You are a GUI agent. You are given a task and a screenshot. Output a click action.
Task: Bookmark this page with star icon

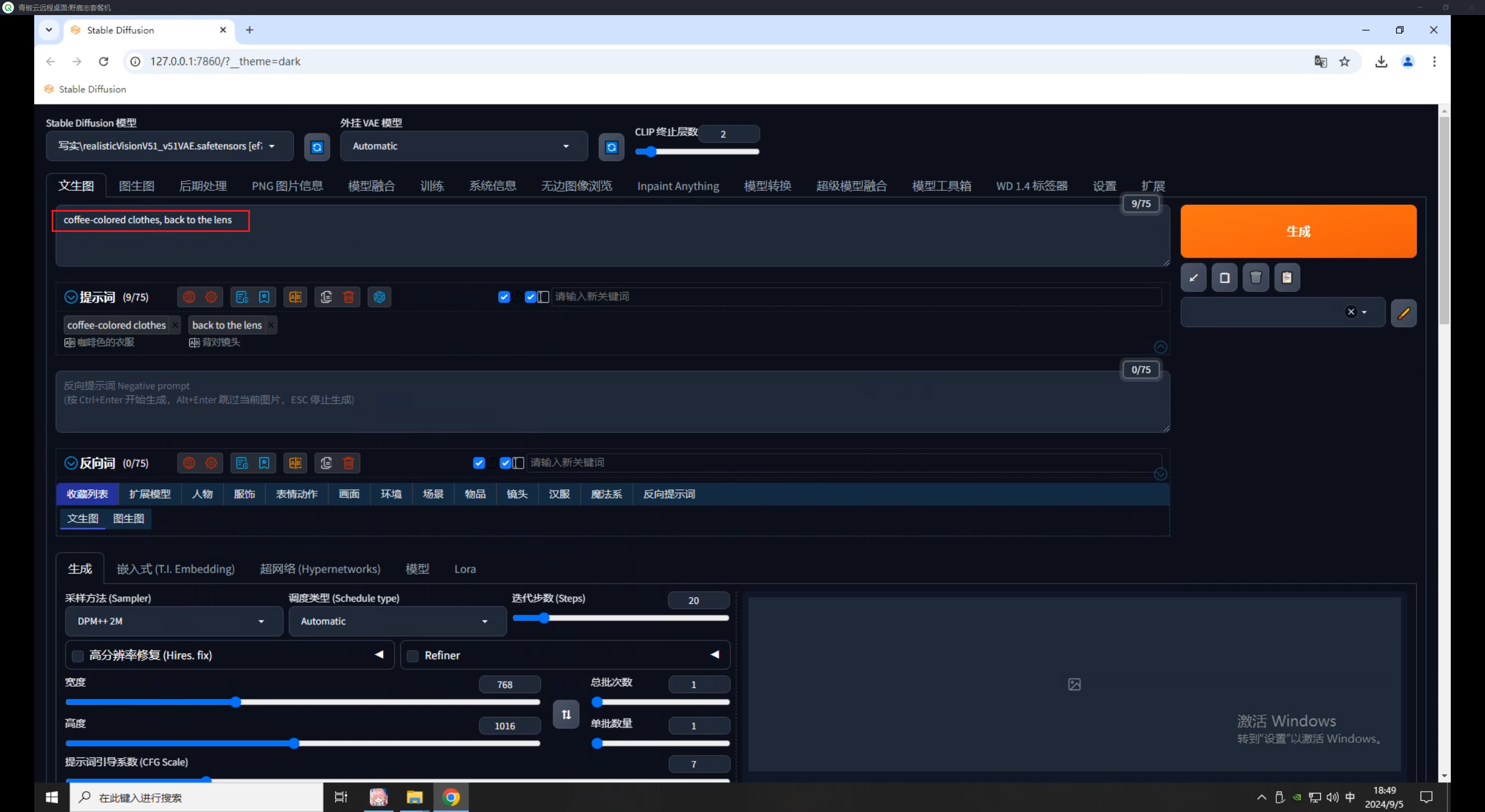[1345, 61]
